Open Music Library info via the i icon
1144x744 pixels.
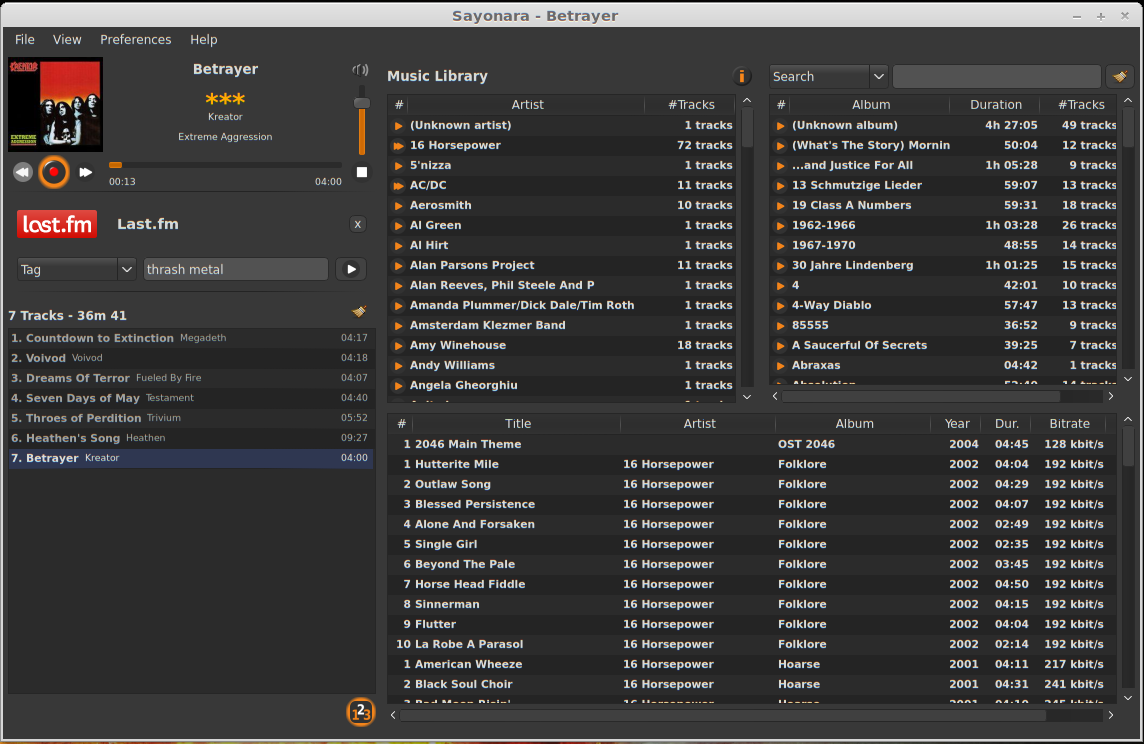742,76
